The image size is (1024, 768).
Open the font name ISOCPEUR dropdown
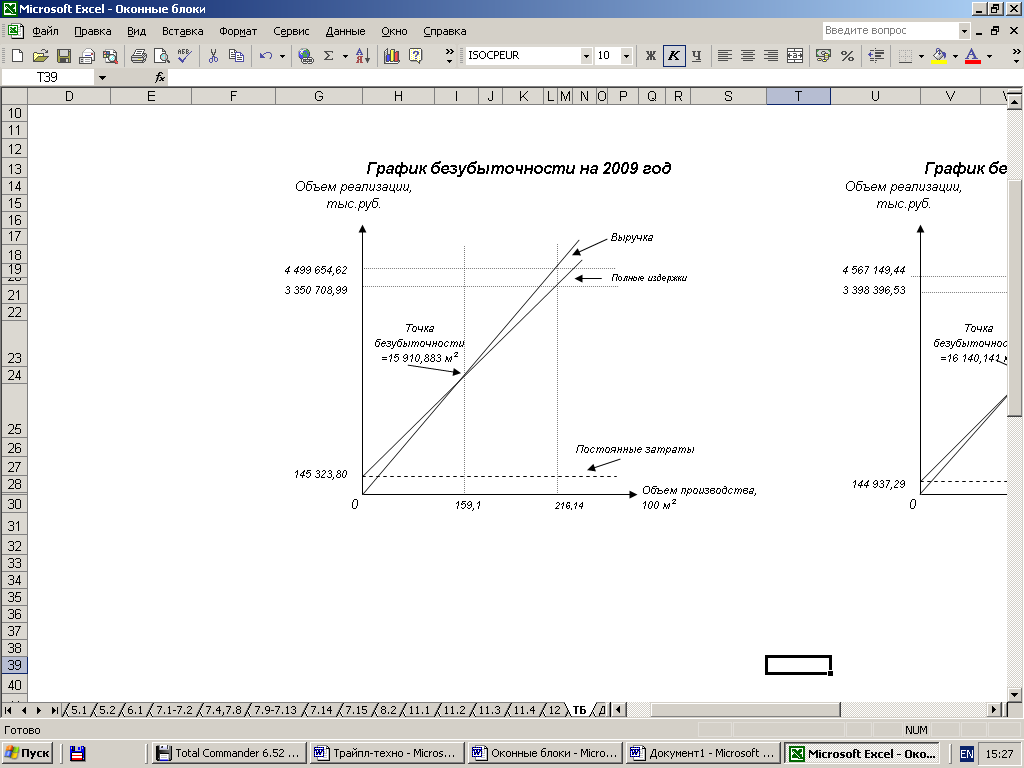point(586,56)
